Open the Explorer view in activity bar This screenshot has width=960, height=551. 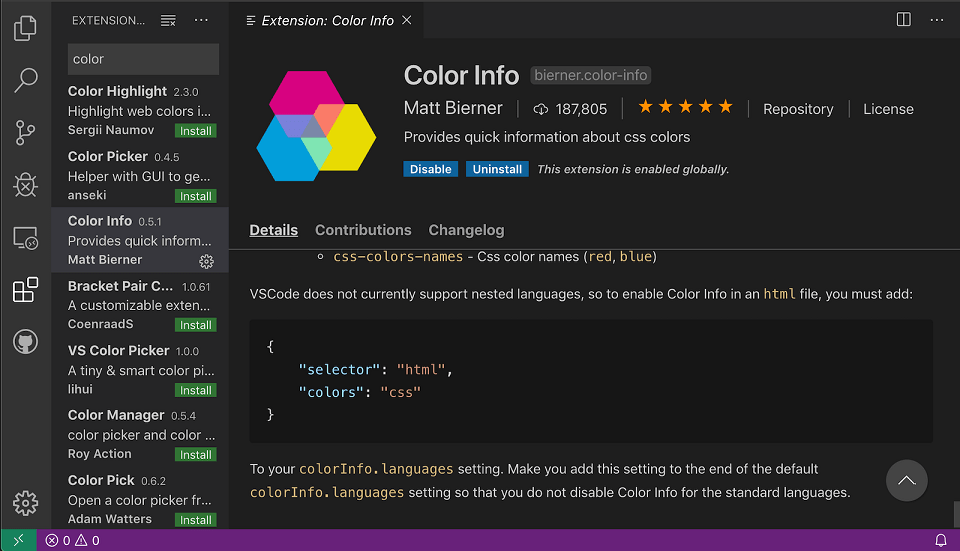[x=25, y=28]
